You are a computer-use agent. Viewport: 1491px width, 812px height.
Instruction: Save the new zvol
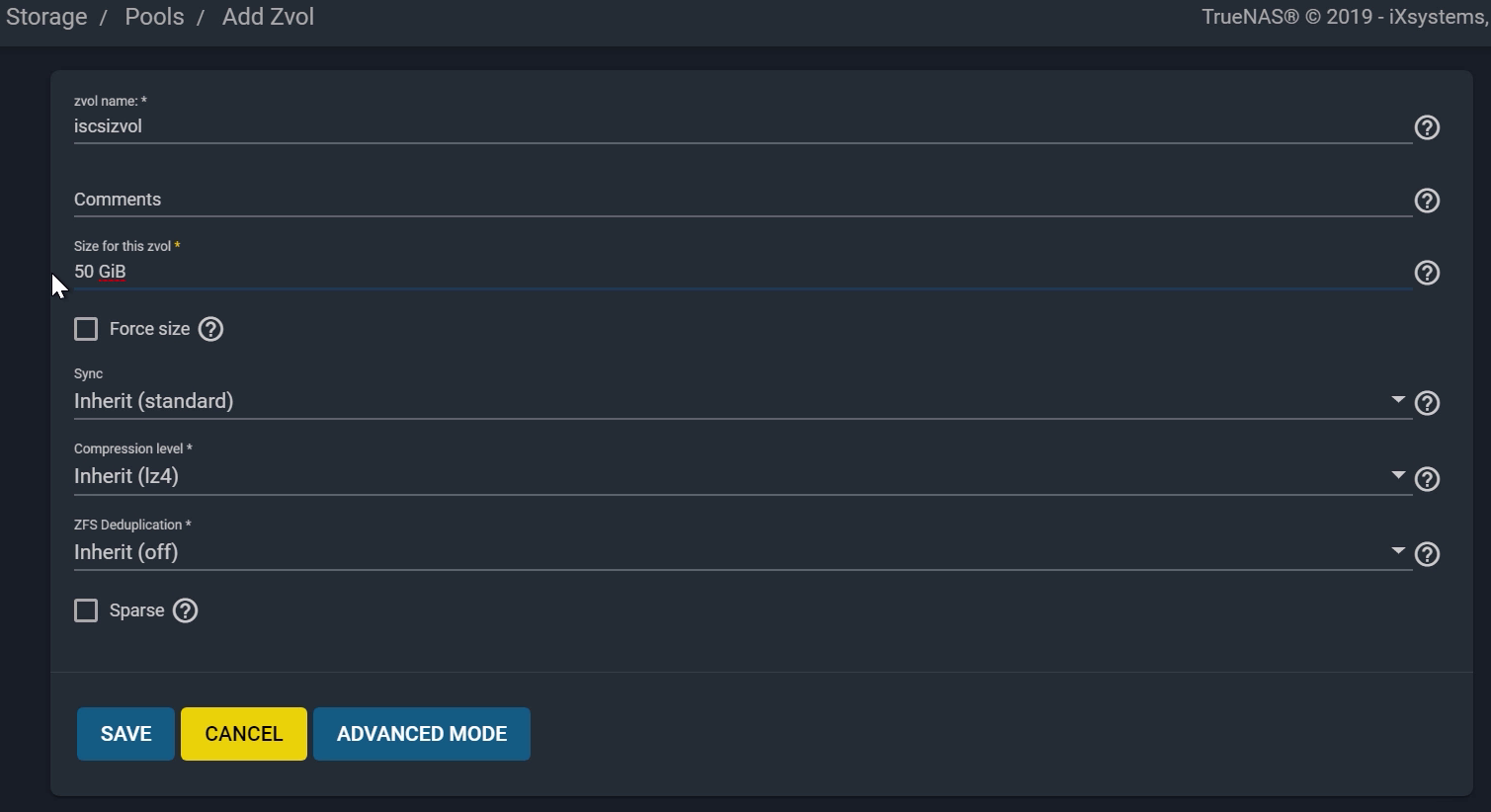coord(125,734)
